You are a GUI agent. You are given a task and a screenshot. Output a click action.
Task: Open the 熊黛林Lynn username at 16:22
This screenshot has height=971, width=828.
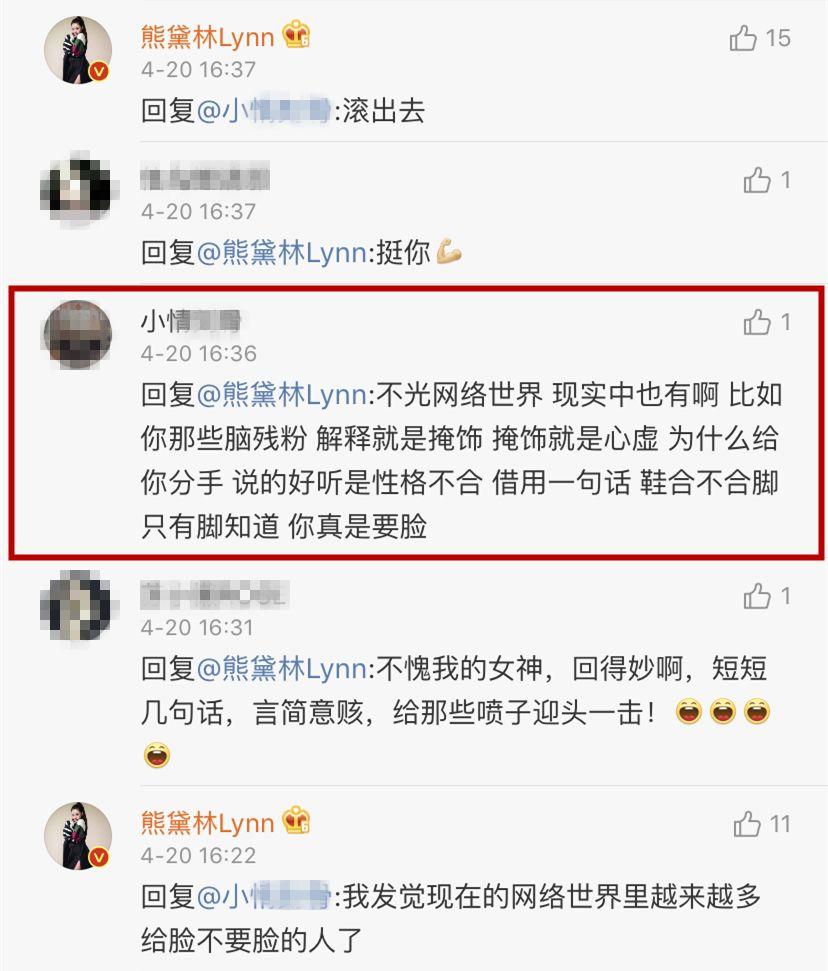[207, 823]
